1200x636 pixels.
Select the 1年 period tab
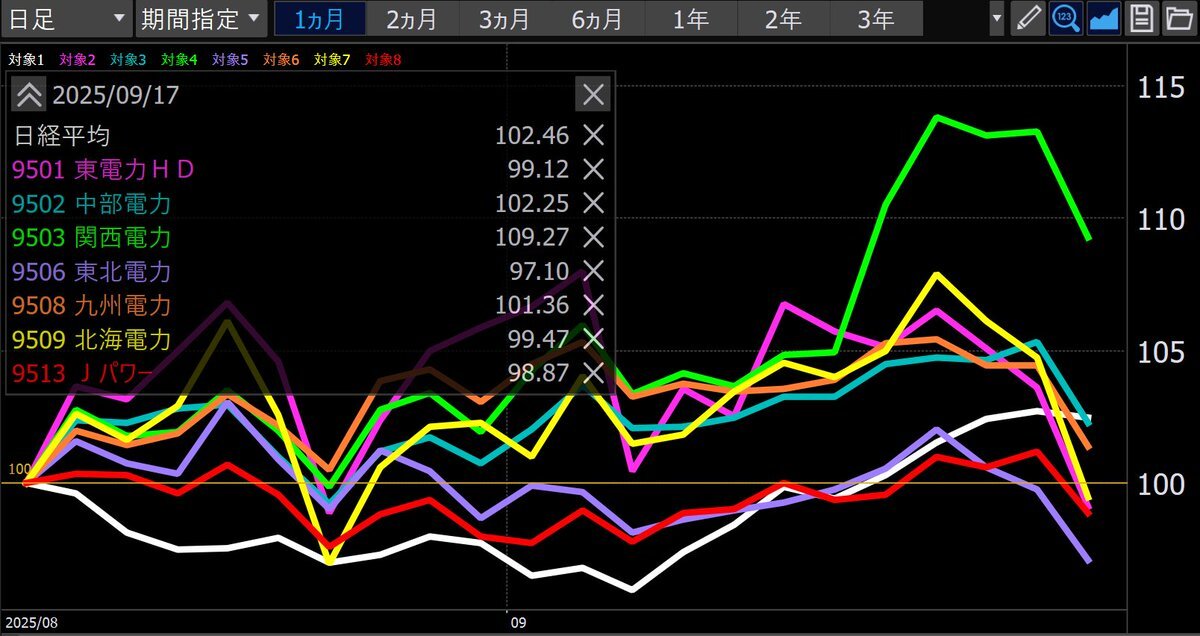[x=691, y=18]
